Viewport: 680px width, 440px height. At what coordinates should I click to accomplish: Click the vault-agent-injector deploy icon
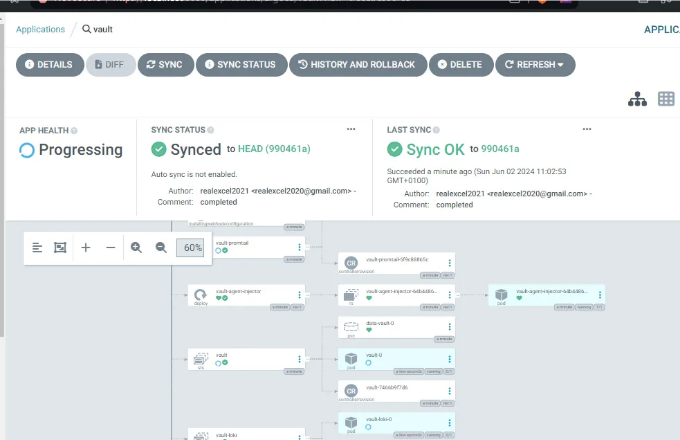click(200, 295)
